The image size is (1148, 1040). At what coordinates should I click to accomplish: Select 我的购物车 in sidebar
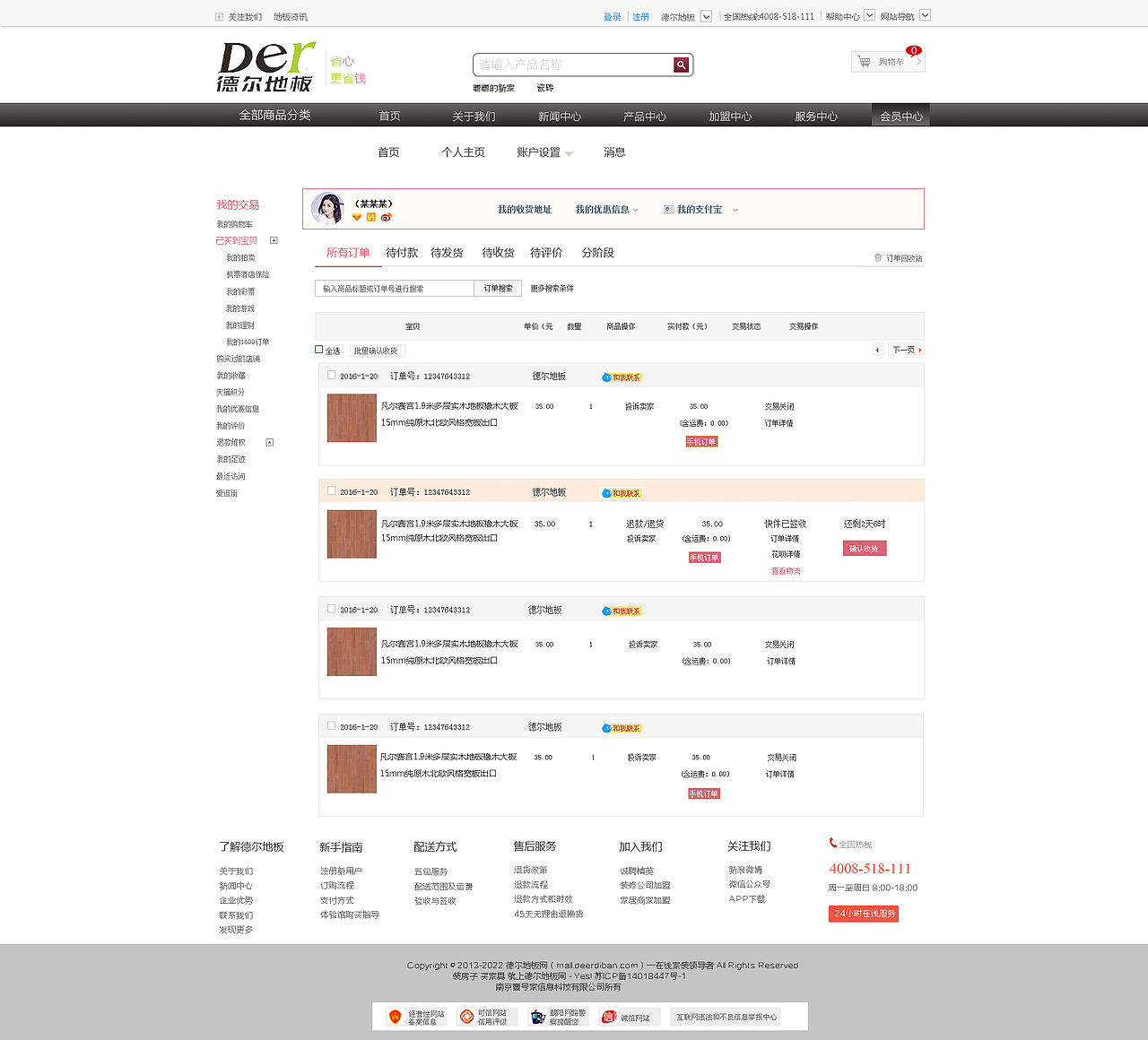click(x=234, y=224)
